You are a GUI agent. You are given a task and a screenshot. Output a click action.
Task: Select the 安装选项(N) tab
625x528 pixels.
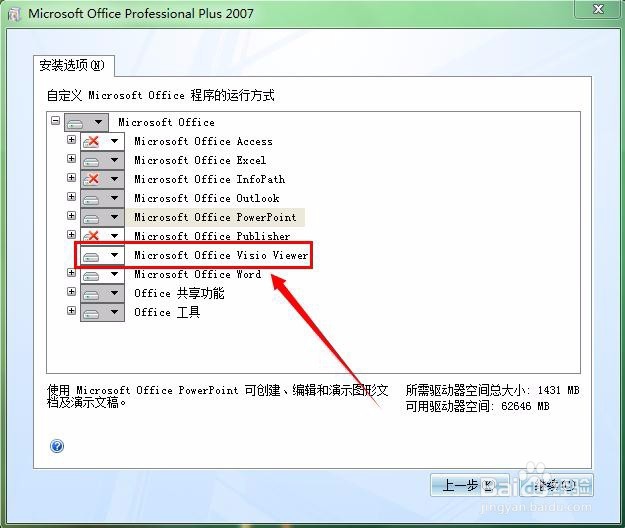[x=73, y=65]
